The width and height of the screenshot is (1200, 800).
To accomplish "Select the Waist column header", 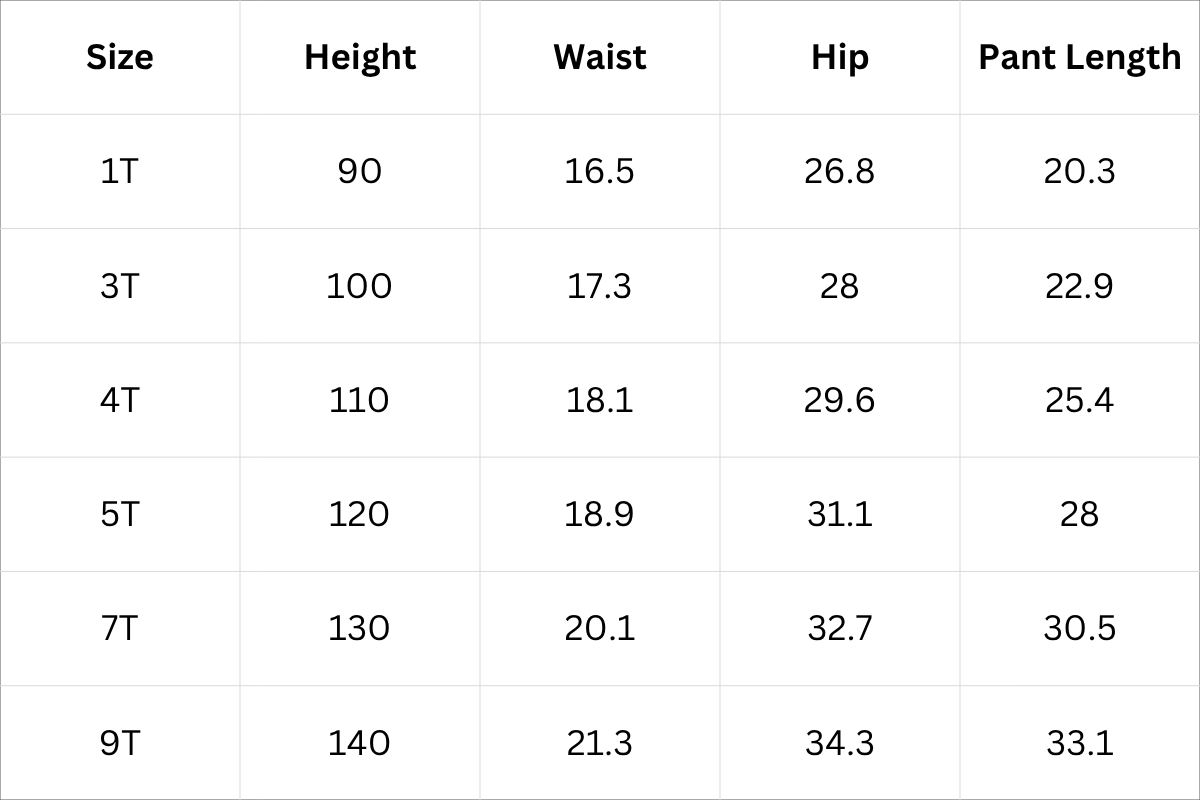I will (x=599, y=57).
